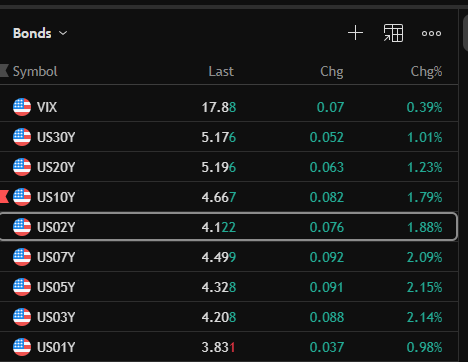The height and width of the screenshot is (362, 468).
Task: Click the red flag on US10Y
Action: 4,197
